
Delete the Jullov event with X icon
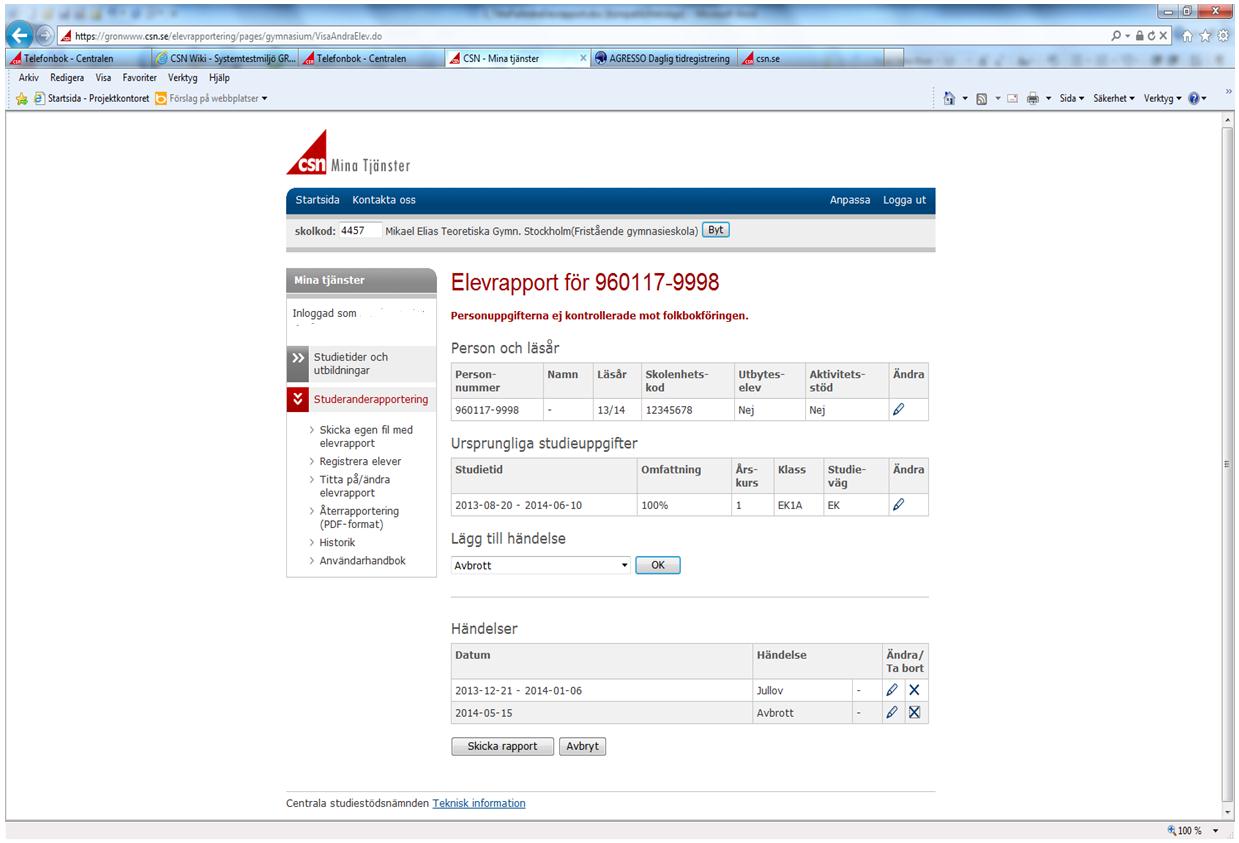point(914,690)
